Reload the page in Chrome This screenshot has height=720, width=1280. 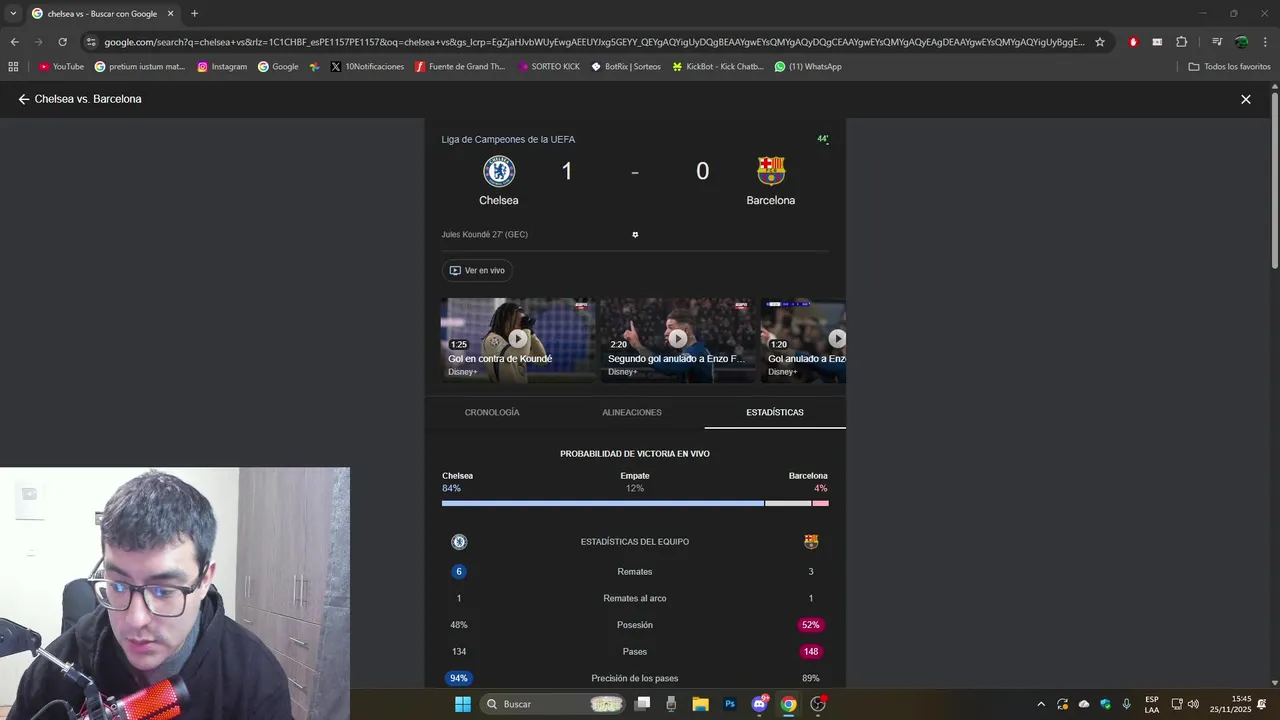(62, 42)
